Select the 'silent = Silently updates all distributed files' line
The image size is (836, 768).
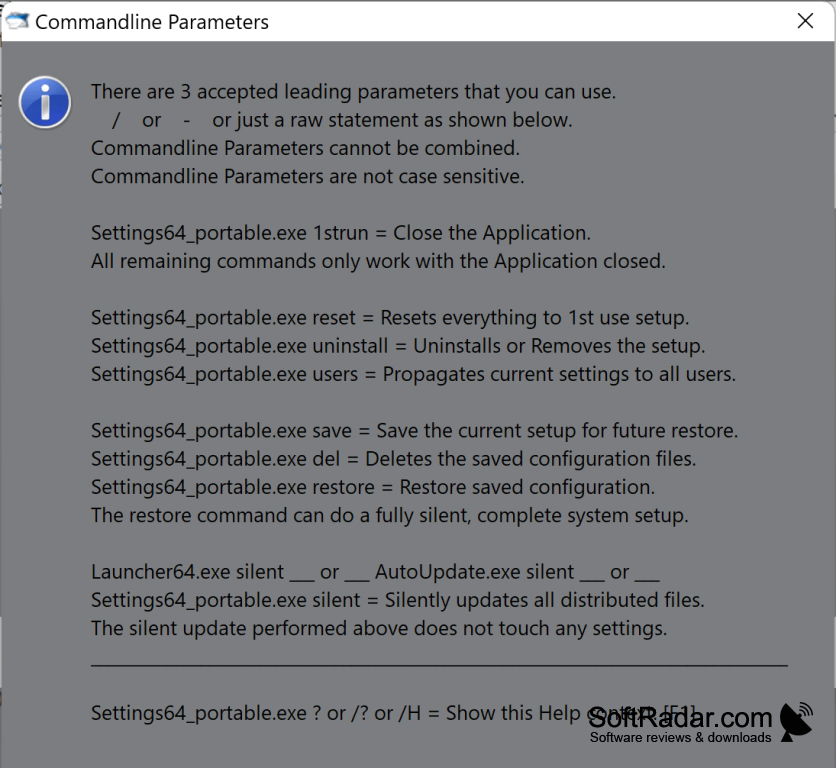(x=398, y=601)
